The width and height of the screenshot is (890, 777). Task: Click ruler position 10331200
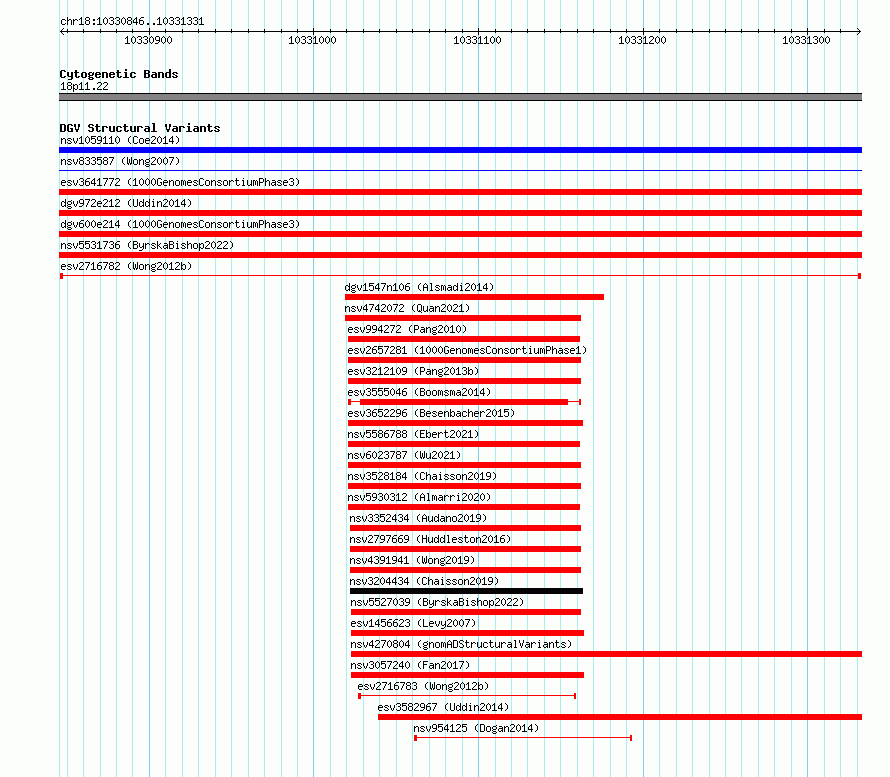642,40
